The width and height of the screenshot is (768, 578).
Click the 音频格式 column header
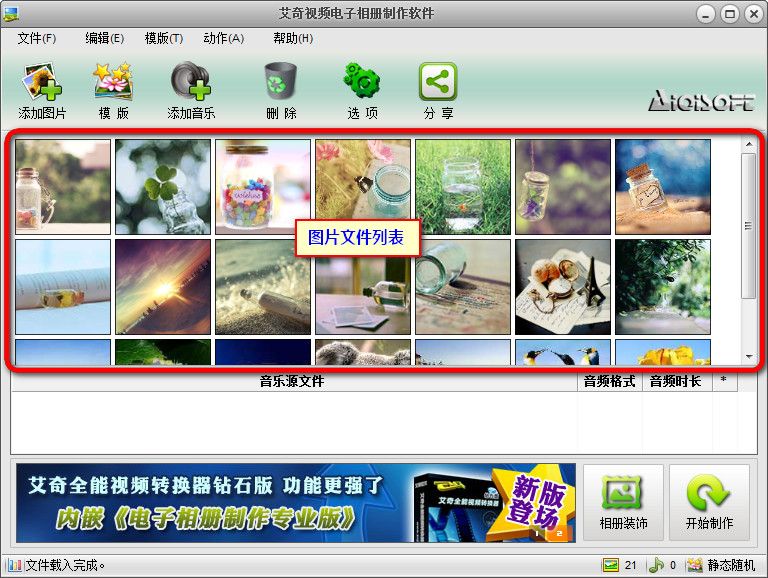click(x=610, y=381)
